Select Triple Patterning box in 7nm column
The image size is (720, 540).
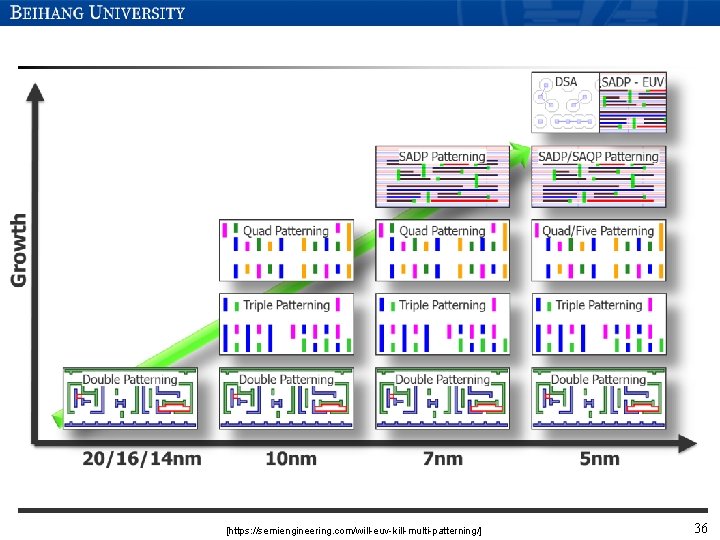(443, 324)
